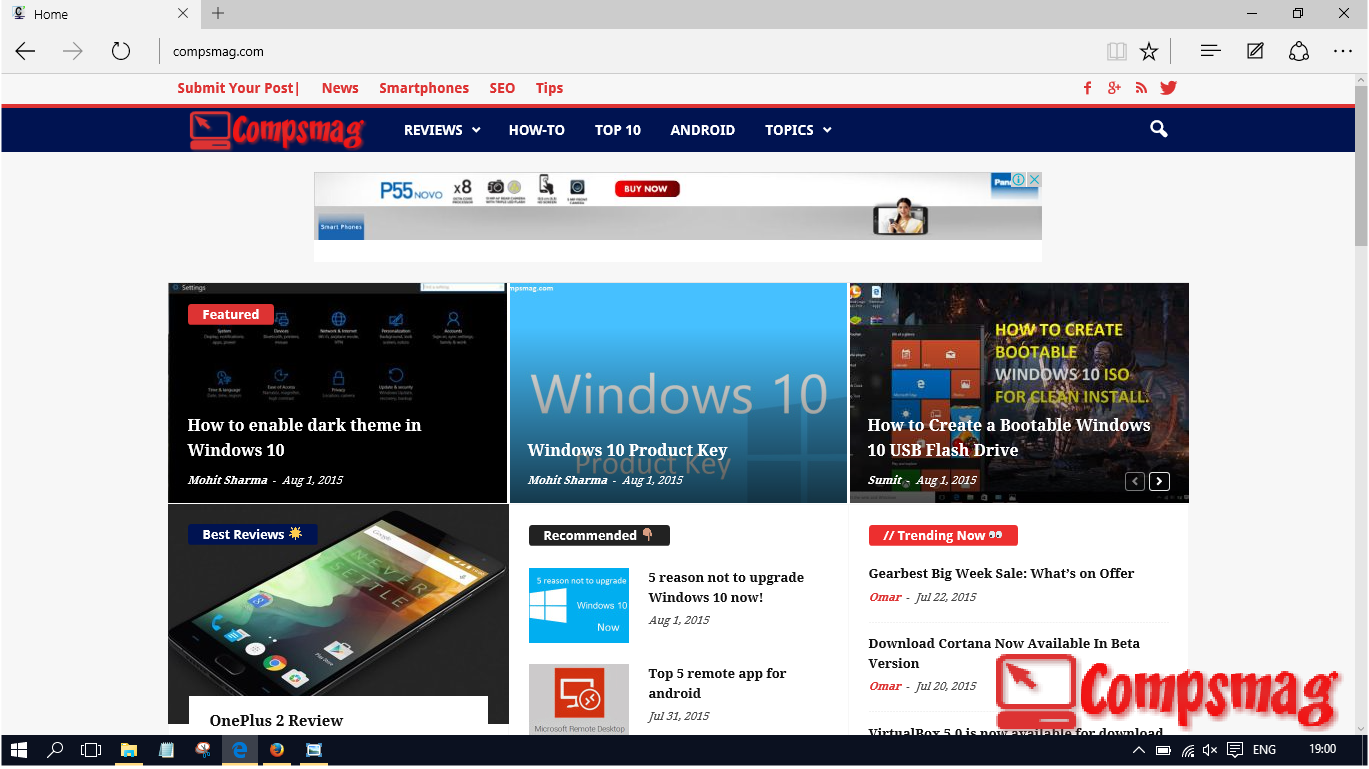Open the TOP 10 section
This screenshot has width=1369, height=769.
(x=618, y=130)
